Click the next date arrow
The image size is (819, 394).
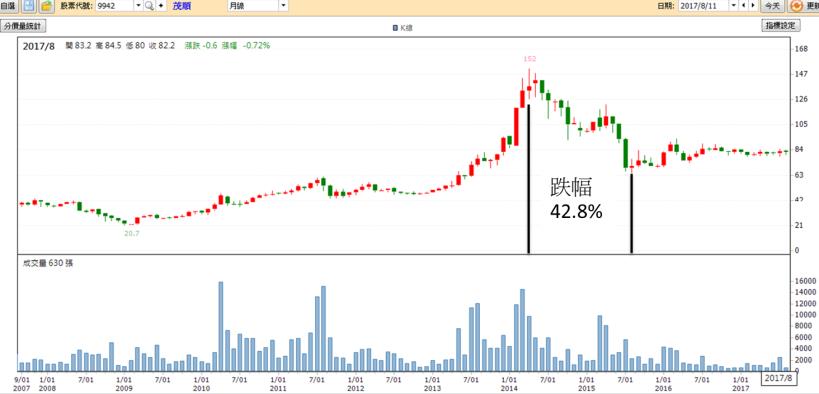[753, 6]
